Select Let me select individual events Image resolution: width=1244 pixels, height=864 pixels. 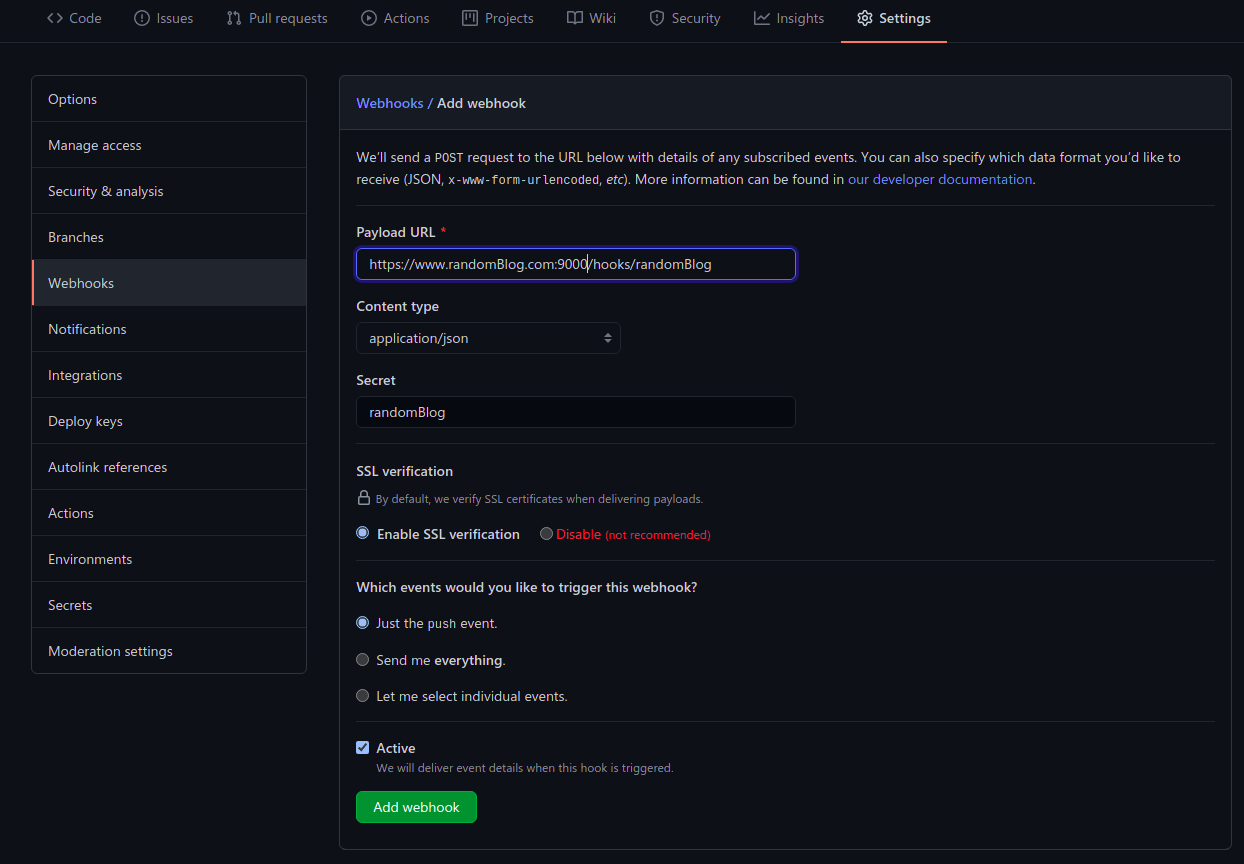363,696
